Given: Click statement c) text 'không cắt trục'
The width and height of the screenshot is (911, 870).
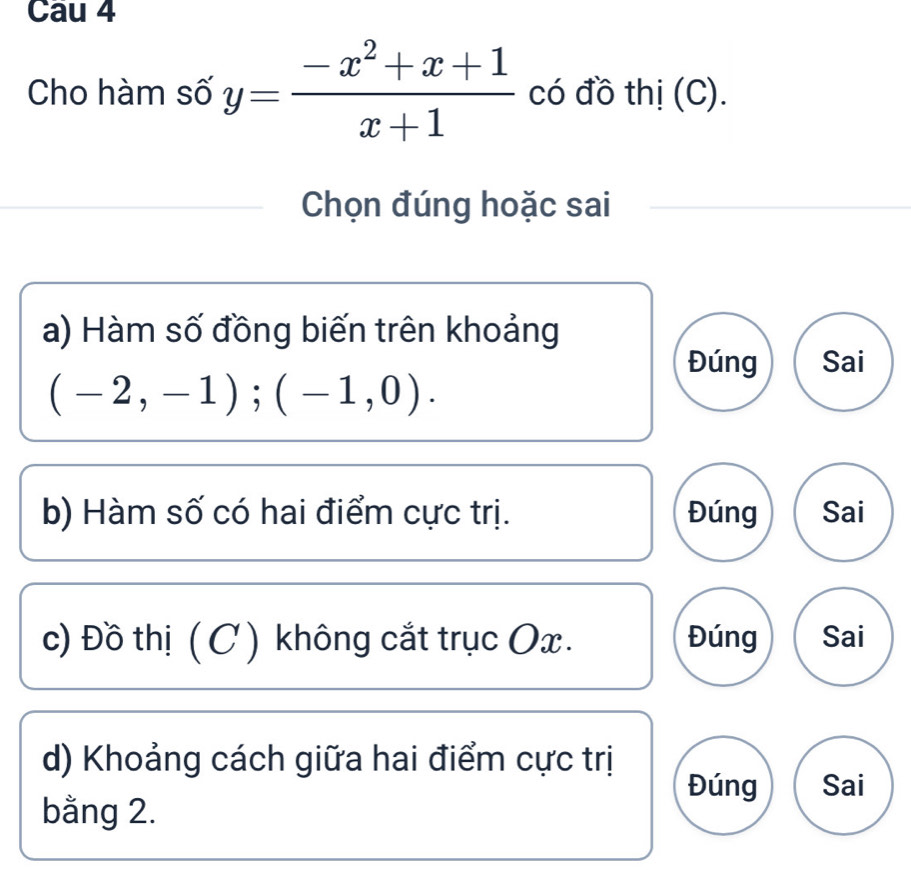Looking at the screenshot, I should [x=375, y=637].
